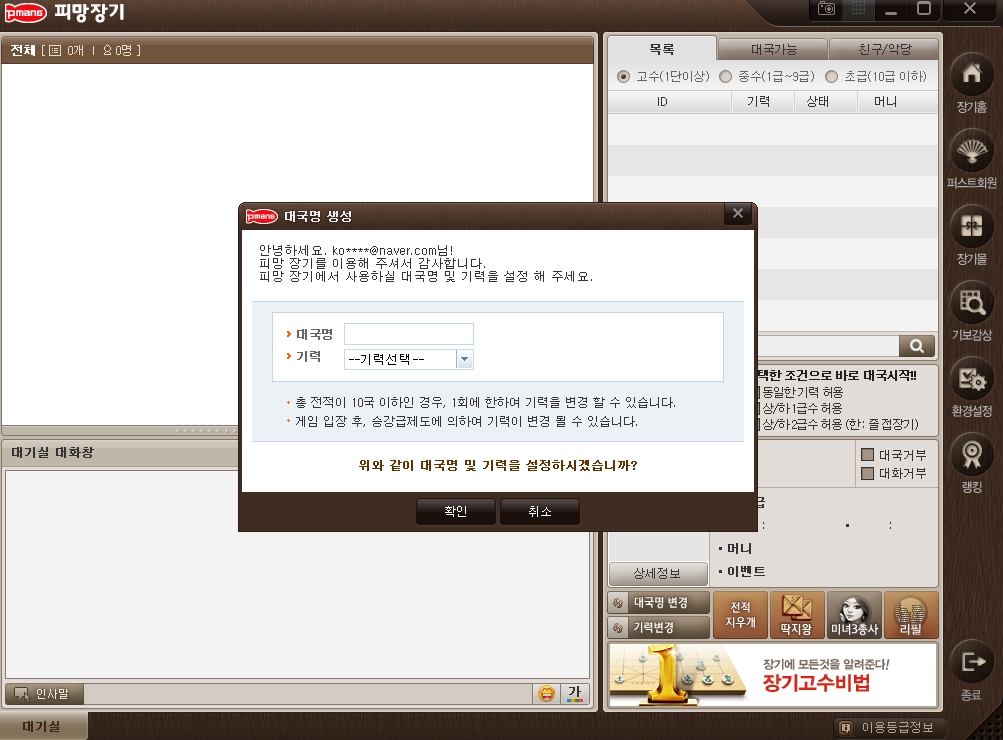1003x740 pixels.
Task: Click the grid icon in title bar
Action: tap(858, 9)
